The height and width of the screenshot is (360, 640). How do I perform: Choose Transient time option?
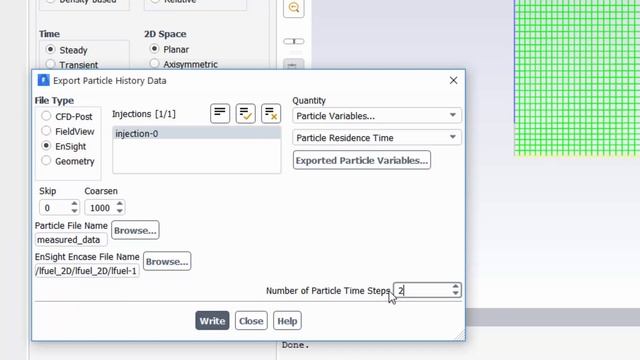[x=50, y=64]
